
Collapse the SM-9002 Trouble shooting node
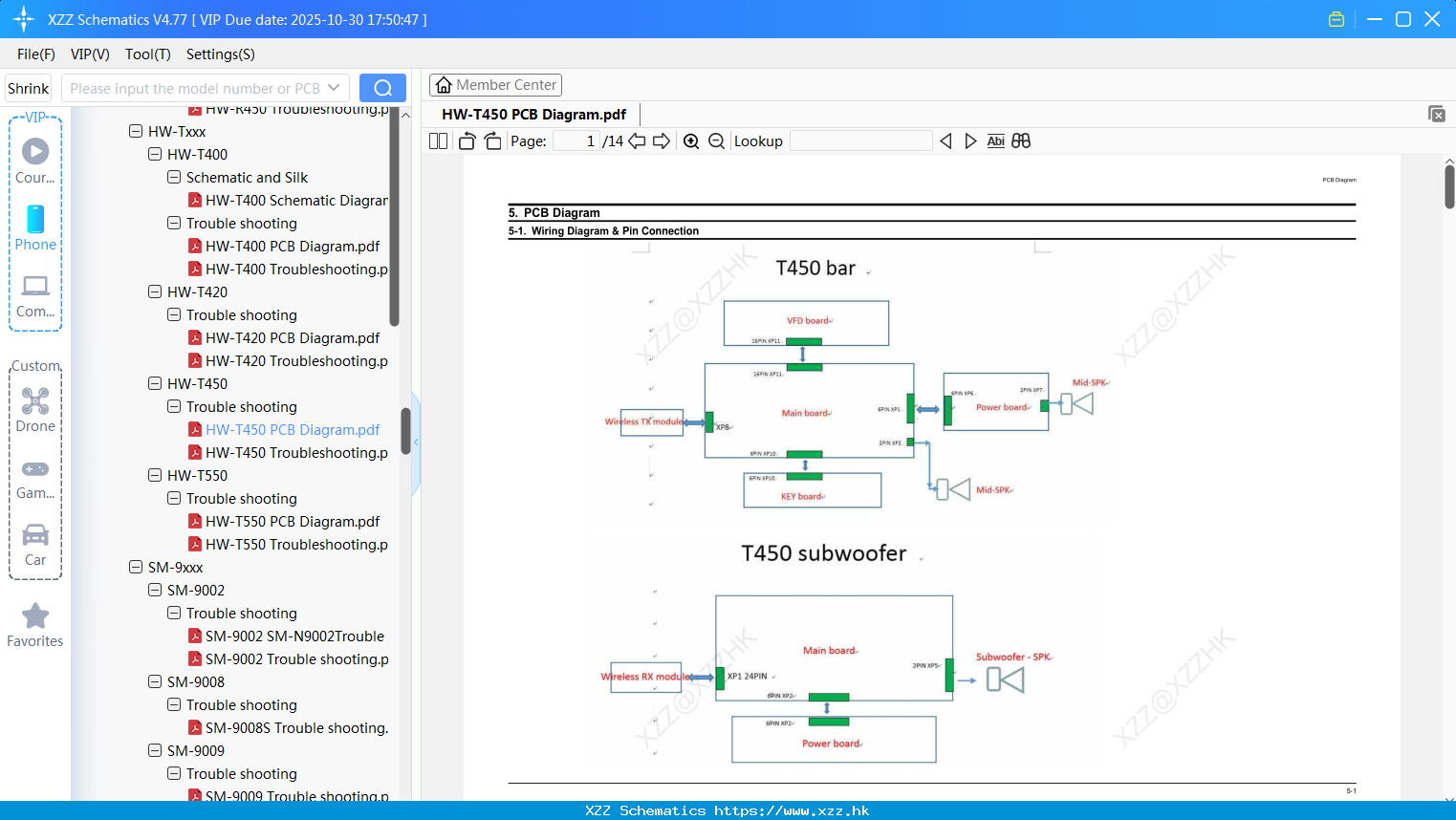click(x=173, y=613)
